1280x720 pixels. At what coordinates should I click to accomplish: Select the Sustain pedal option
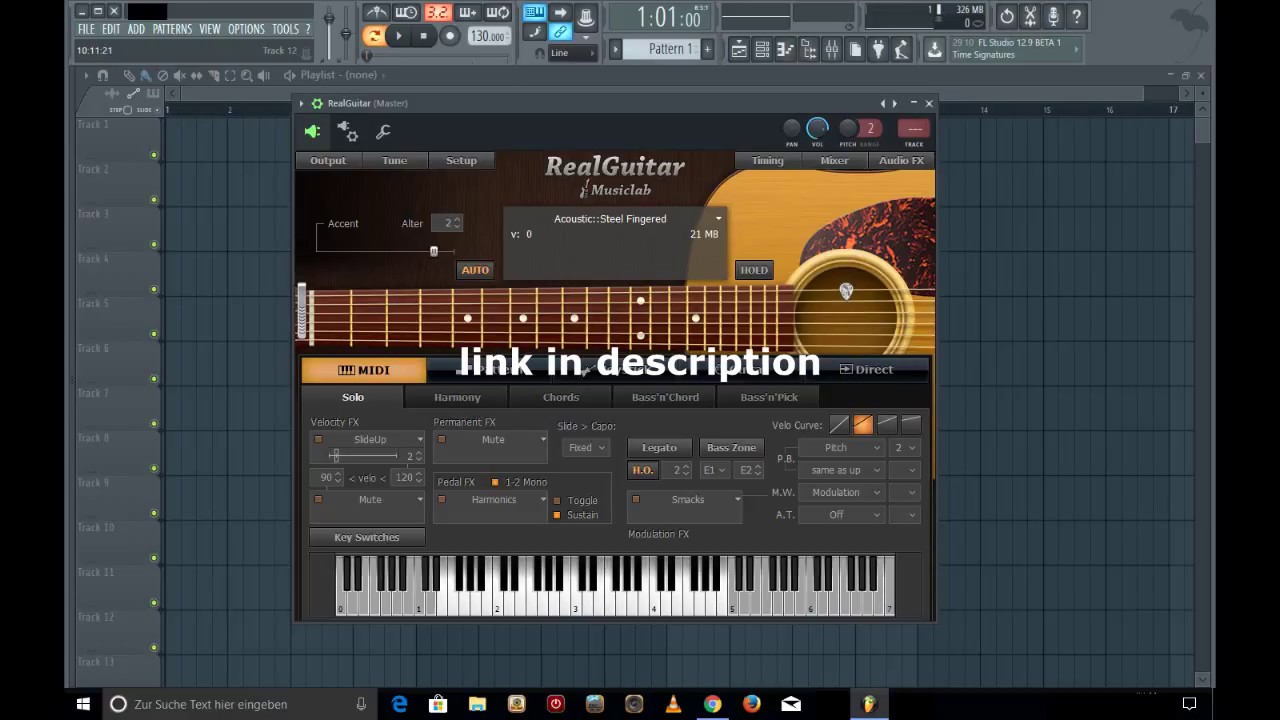point(557,515)
